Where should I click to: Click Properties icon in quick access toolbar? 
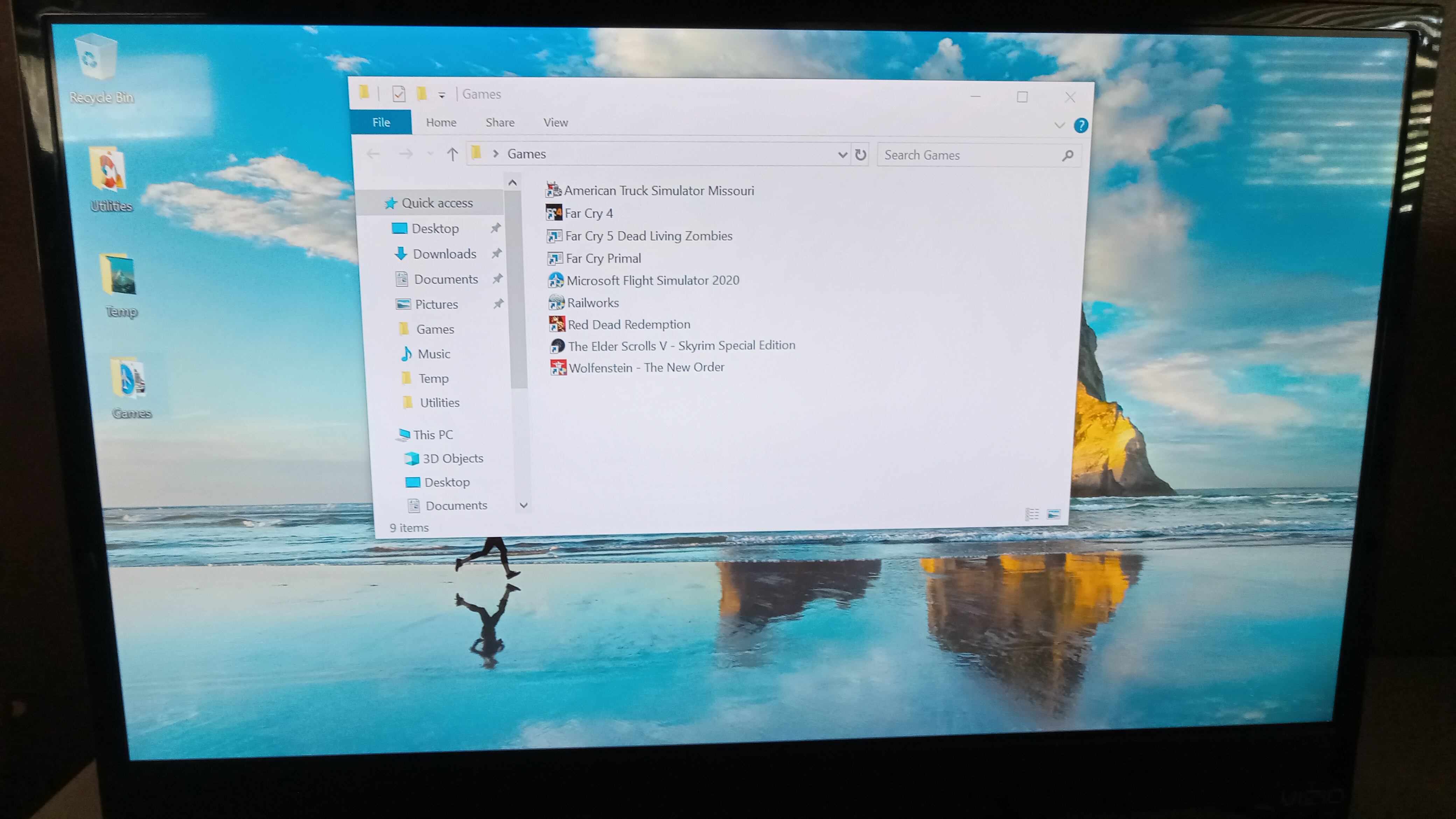[399, 94]
